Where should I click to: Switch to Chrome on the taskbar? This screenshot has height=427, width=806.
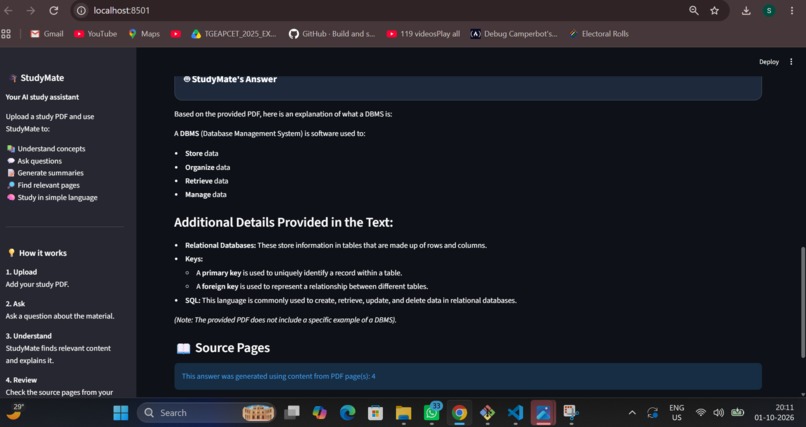pyautogui.click(x=459, y=413)
